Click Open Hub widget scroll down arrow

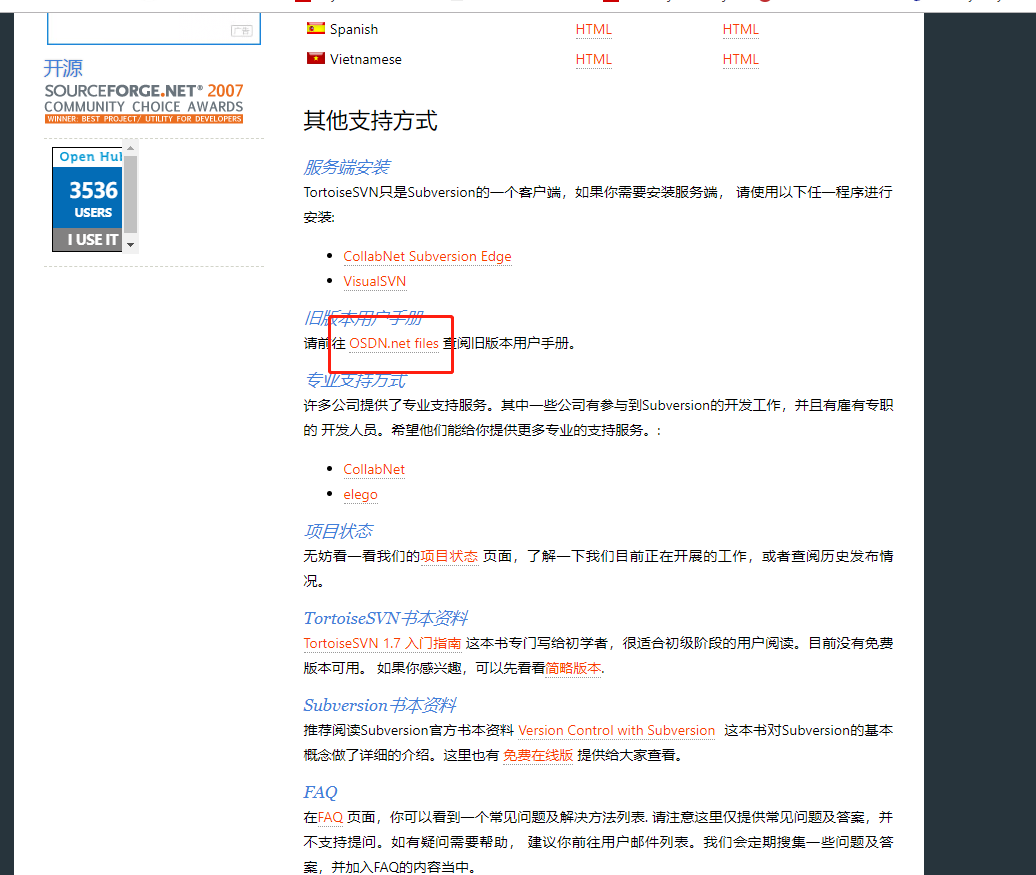[131, 245]
